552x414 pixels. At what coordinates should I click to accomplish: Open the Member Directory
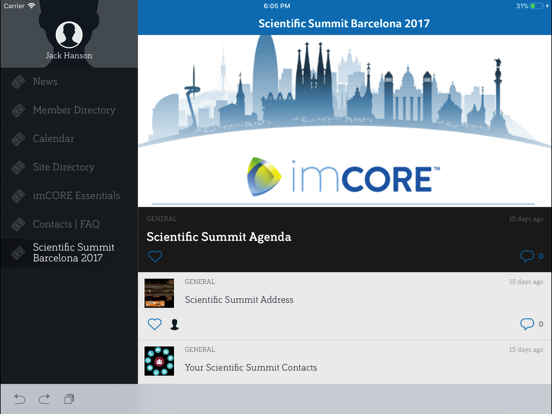tap(69, 110)
